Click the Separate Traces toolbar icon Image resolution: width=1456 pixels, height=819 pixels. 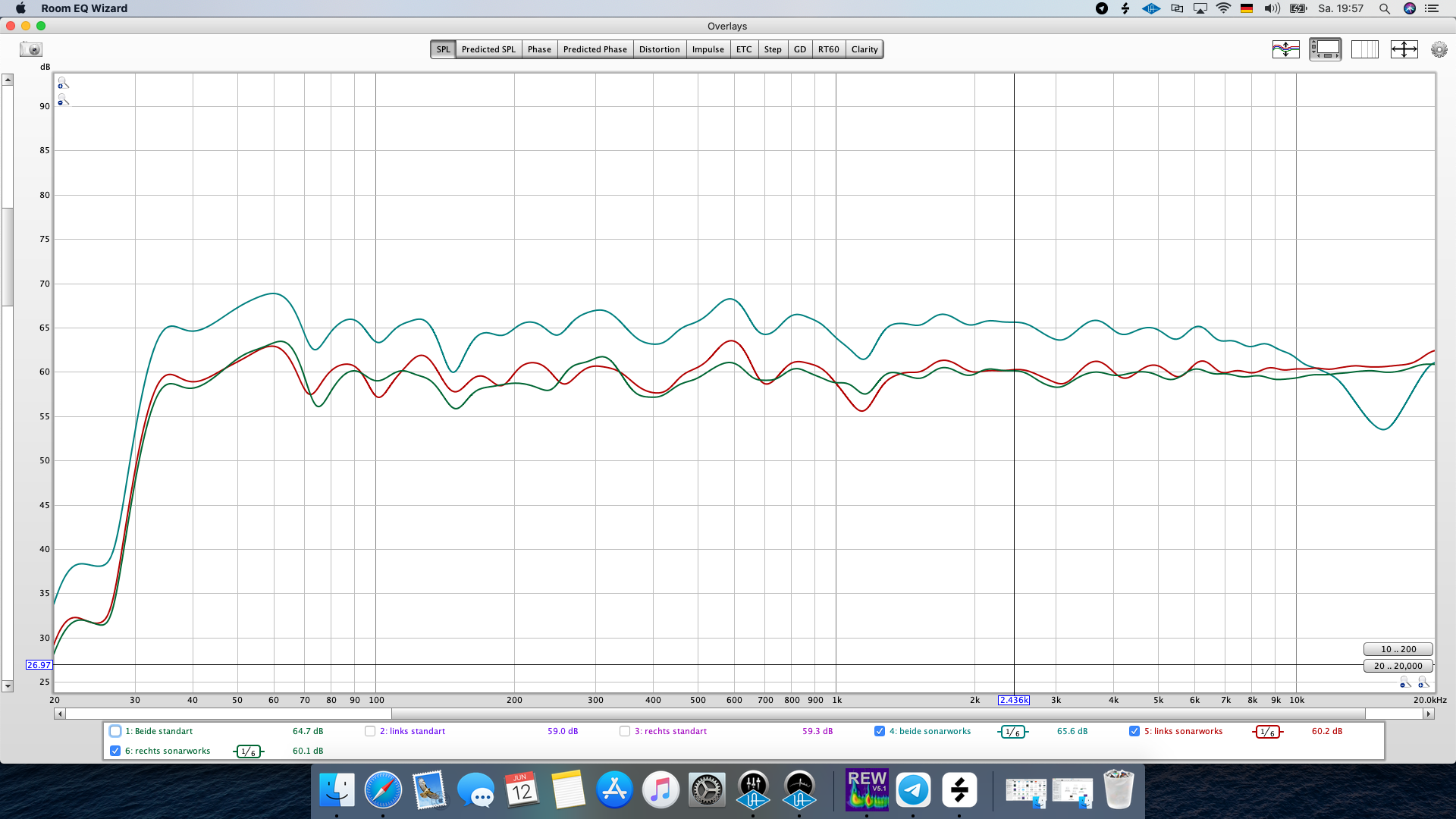tap(1285, 49)
